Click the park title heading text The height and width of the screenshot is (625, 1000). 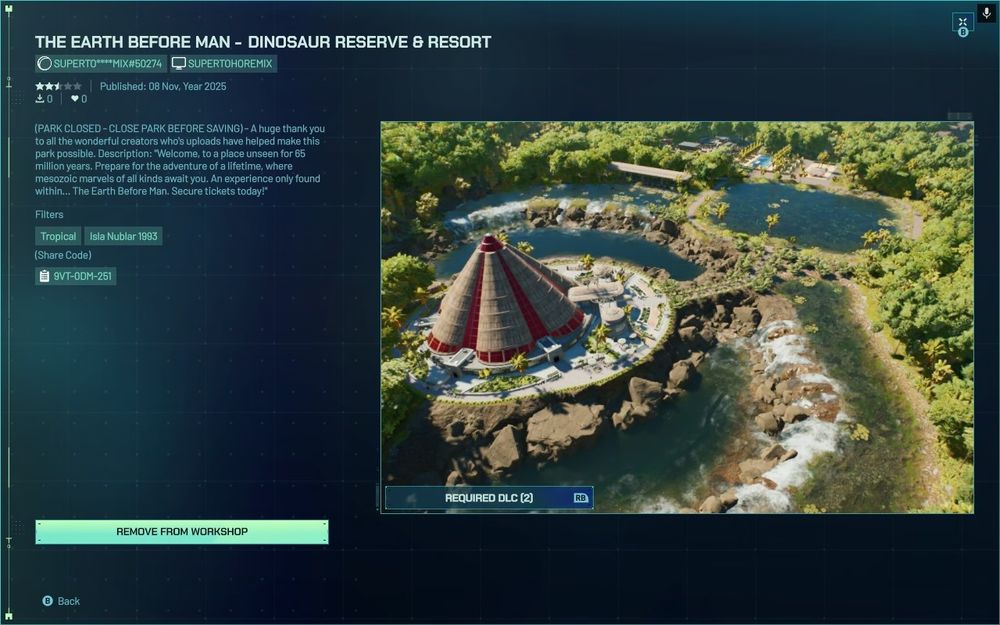pyautogui.click(x=263, y=42)
